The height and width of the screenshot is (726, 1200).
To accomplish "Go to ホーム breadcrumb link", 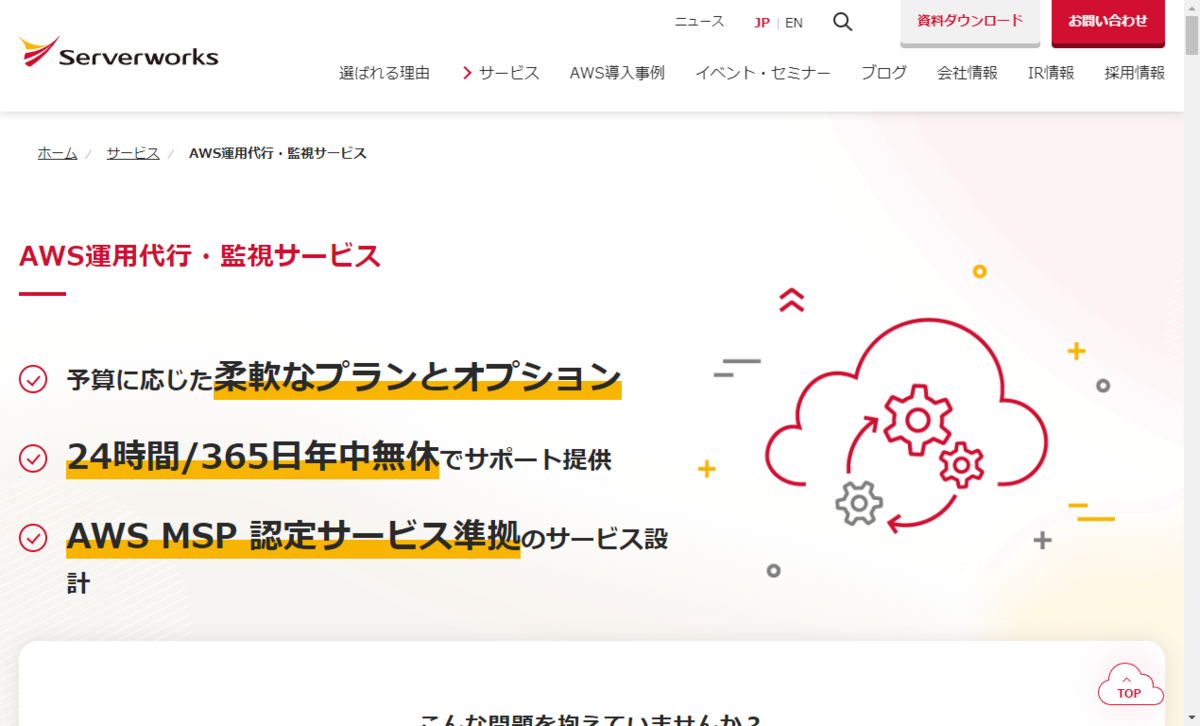I will click(57, 153).
